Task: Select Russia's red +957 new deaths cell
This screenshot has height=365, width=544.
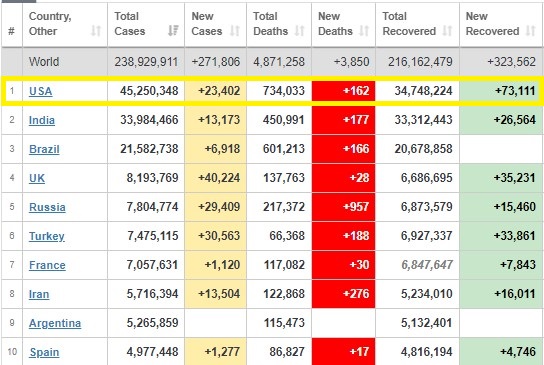Action: (x=343, y=207)
